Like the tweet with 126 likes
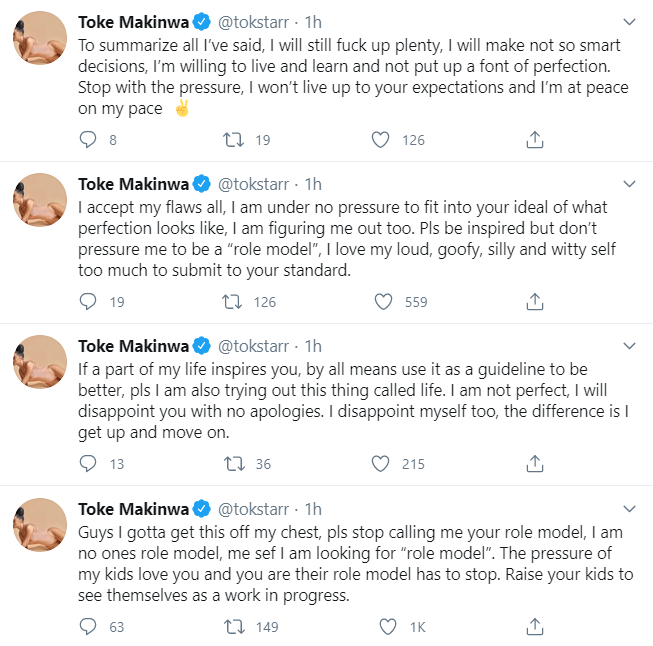 tap(381, 140)
